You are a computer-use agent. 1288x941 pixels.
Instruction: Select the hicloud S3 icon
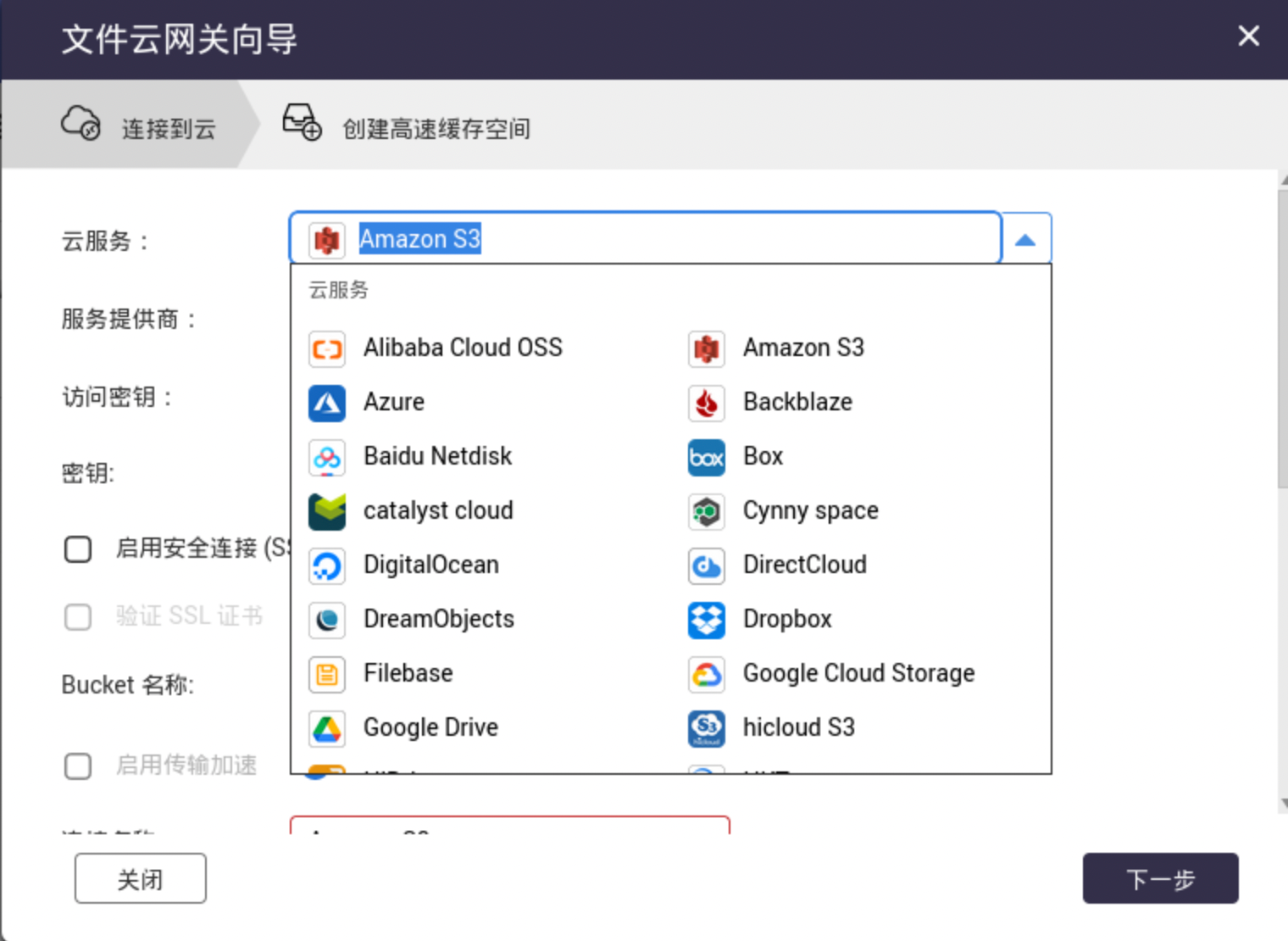click(x=707, y=728)
